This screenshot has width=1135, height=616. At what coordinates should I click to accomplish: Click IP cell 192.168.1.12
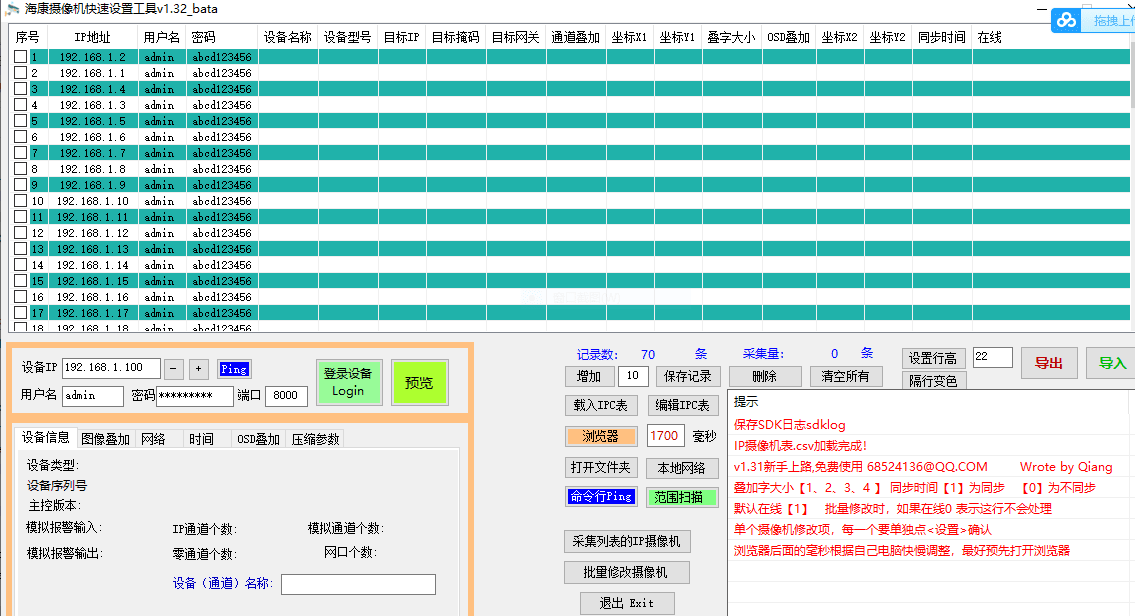point(93,233)
